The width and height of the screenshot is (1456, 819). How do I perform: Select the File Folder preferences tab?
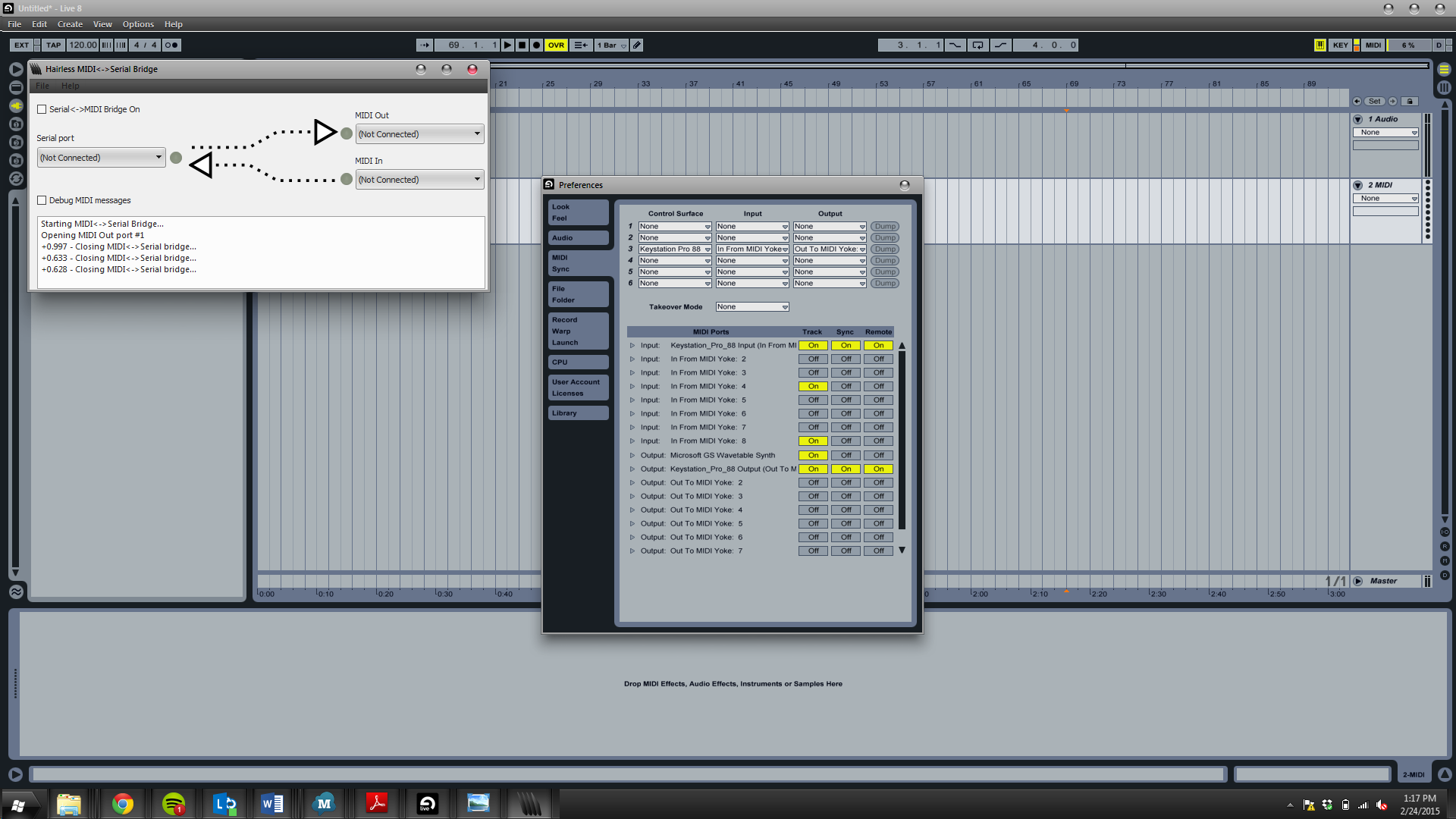click(x=578, y=294)
